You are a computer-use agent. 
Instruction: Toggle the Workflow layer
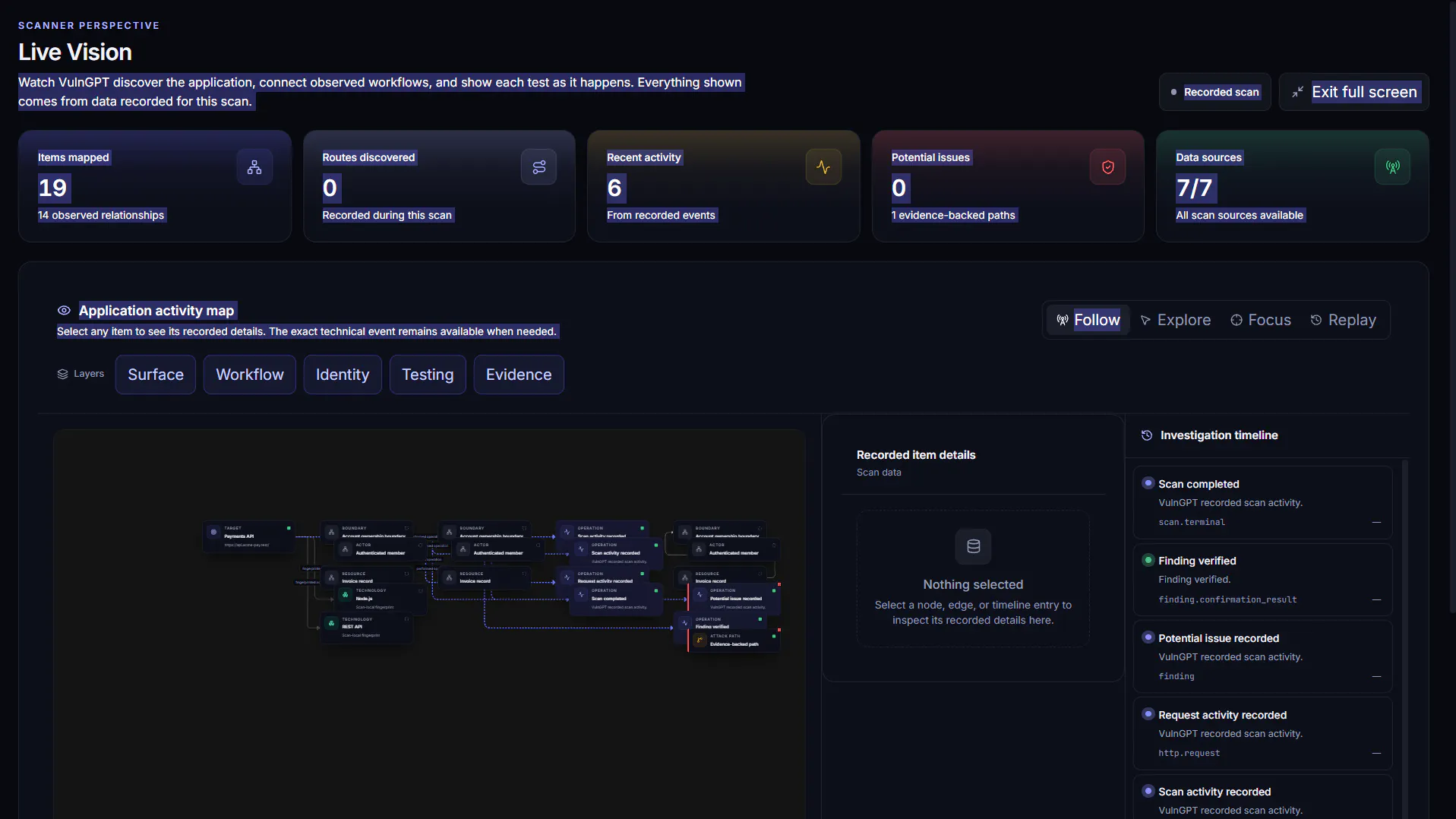click(x=250, y=375)
